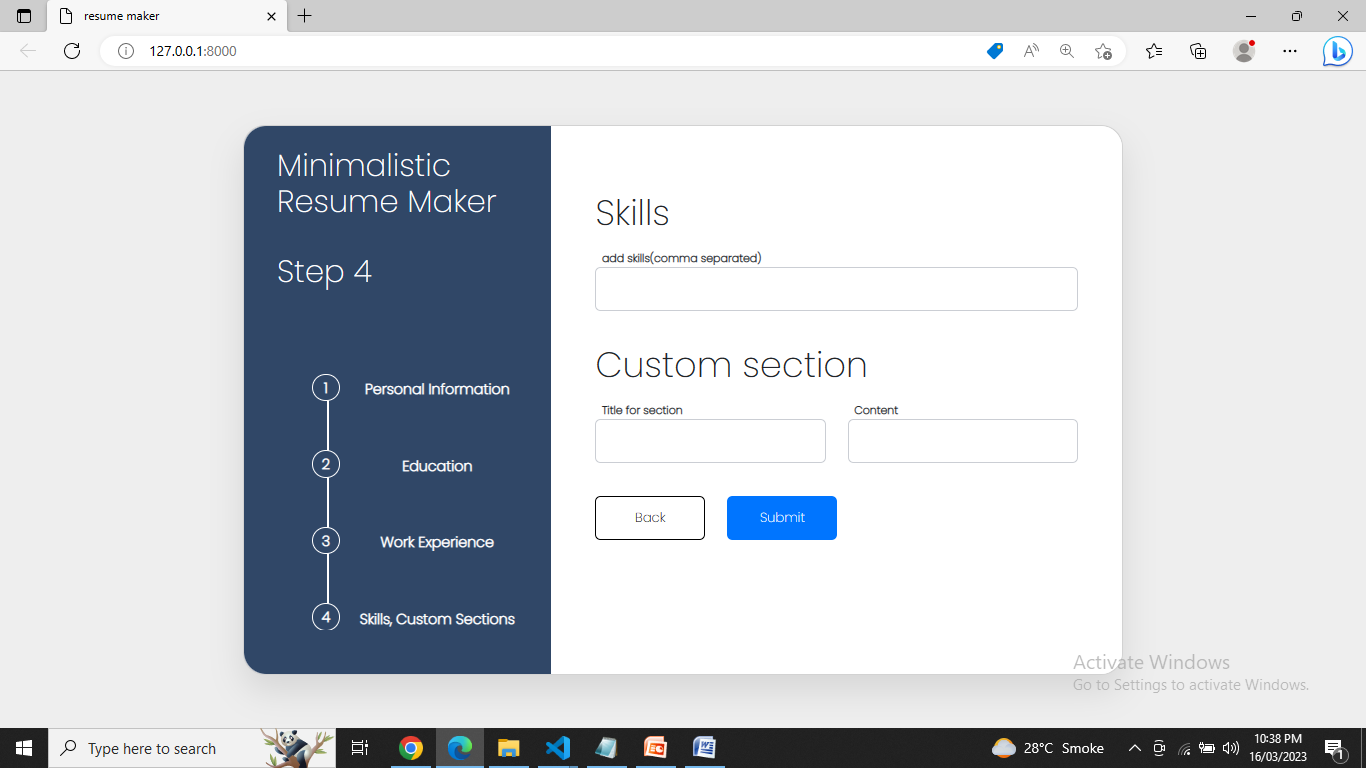
Task: Click the Title for section field
Action: (x=710, y=440)
